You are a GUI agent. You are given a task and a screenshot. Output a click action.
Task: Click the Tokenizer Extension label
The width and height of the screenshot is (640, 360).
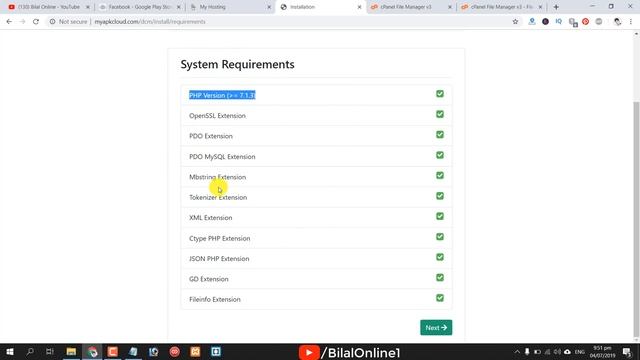coord(218,197)
